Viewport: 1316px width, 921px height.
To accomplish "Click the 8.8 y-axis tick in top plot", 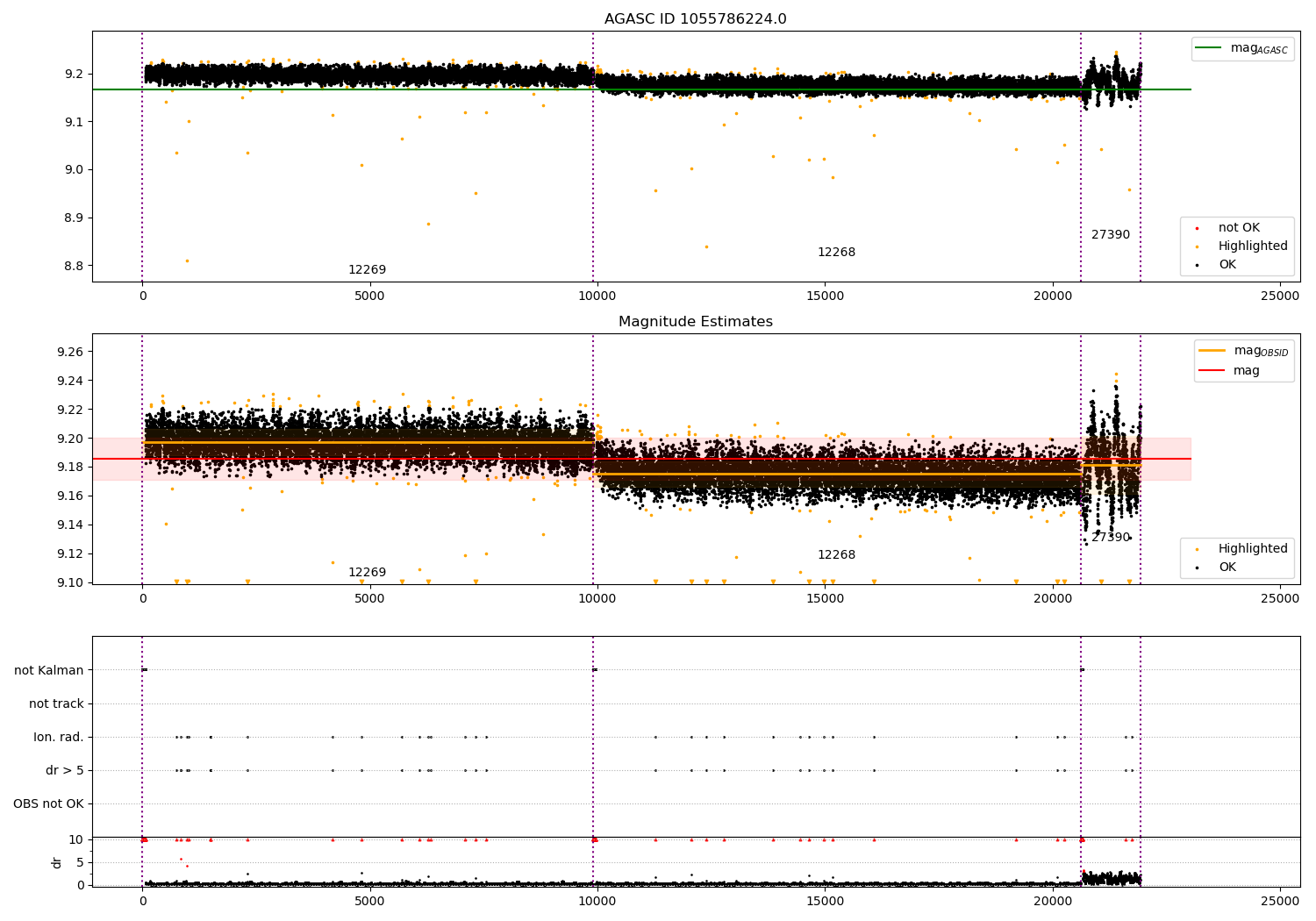I will 74,267.
